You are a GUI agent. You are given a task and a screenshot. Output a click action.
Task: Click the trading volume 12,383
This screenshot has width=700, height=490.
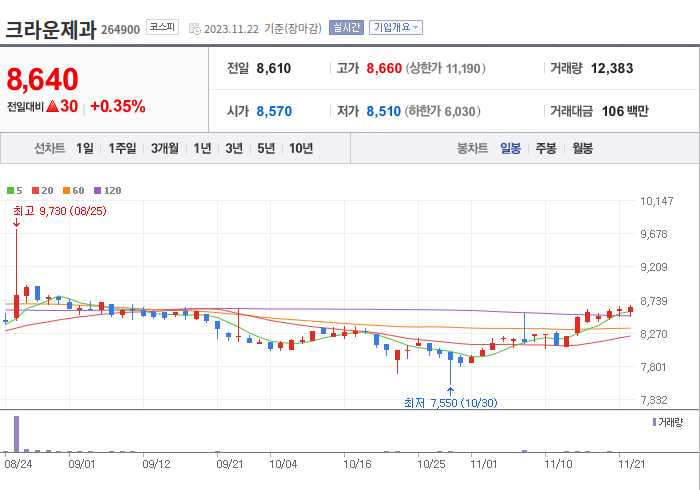pos(612,68)
